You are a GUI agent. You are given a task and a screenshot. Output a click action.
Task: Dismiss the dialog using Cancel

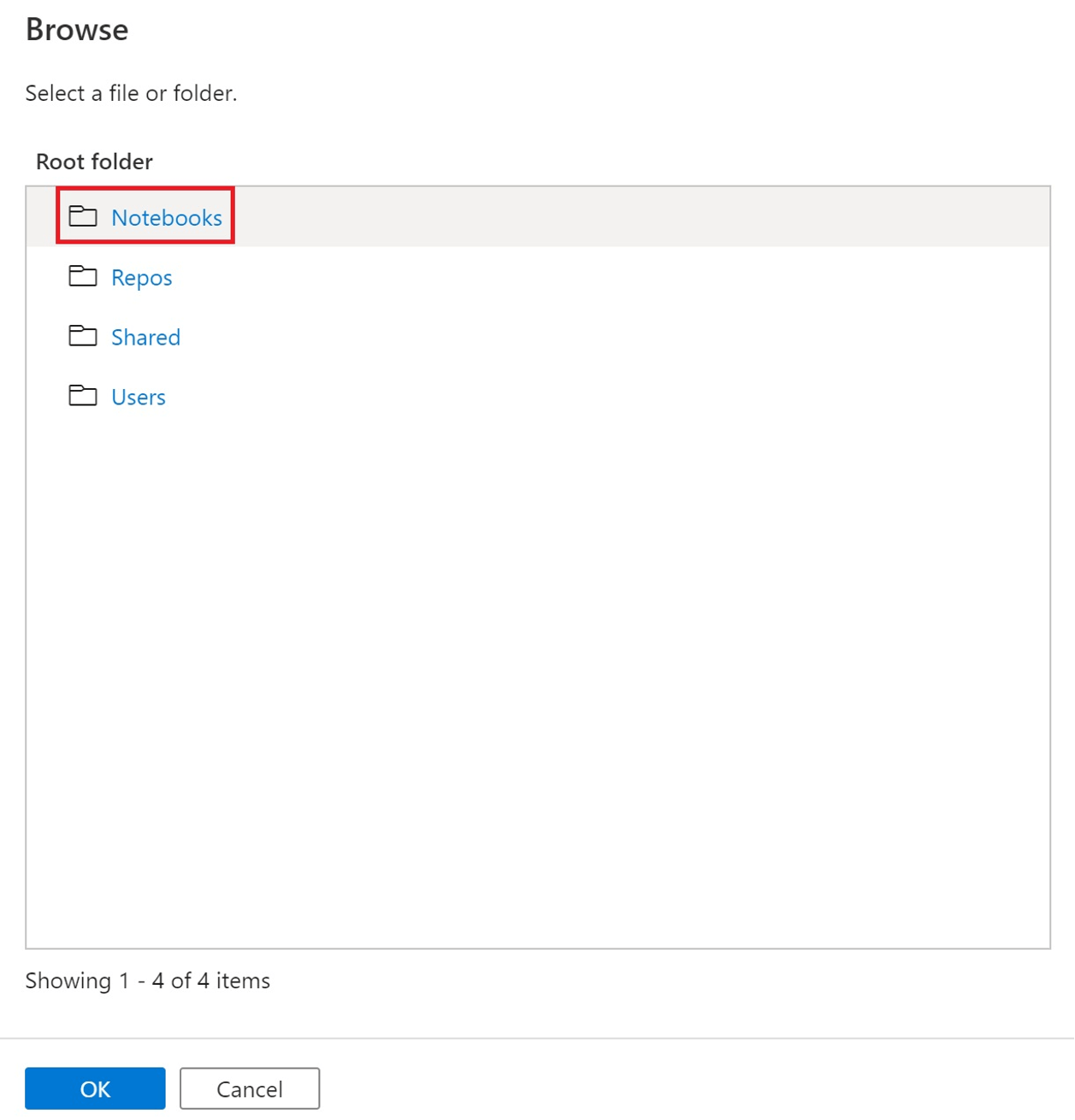249,1088
